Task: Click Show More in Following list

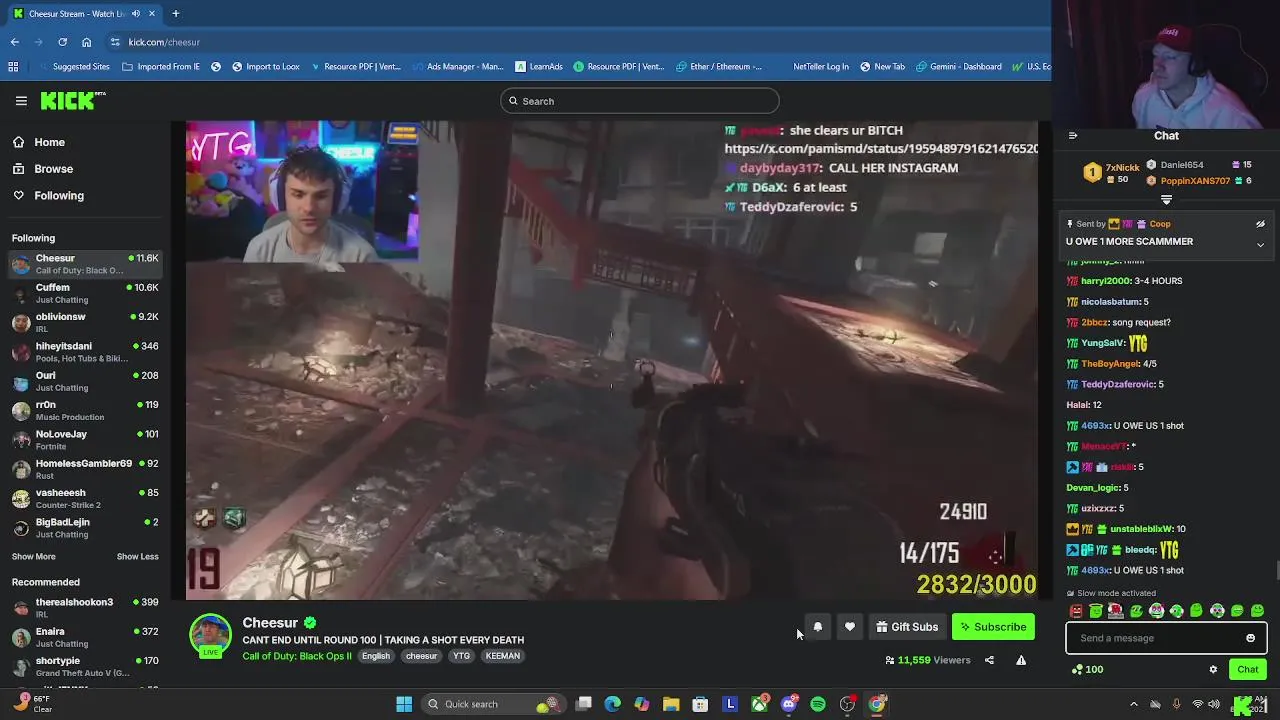Action: [x=34, y=557]
